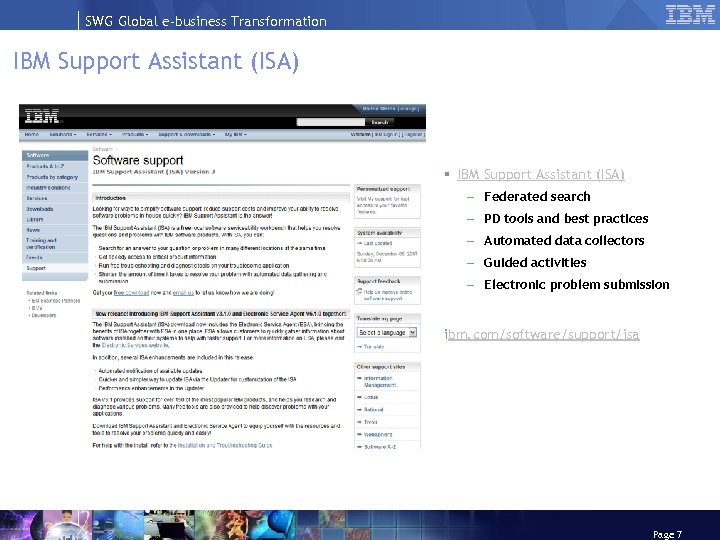Select Products A to Z in sidebar

55,166
